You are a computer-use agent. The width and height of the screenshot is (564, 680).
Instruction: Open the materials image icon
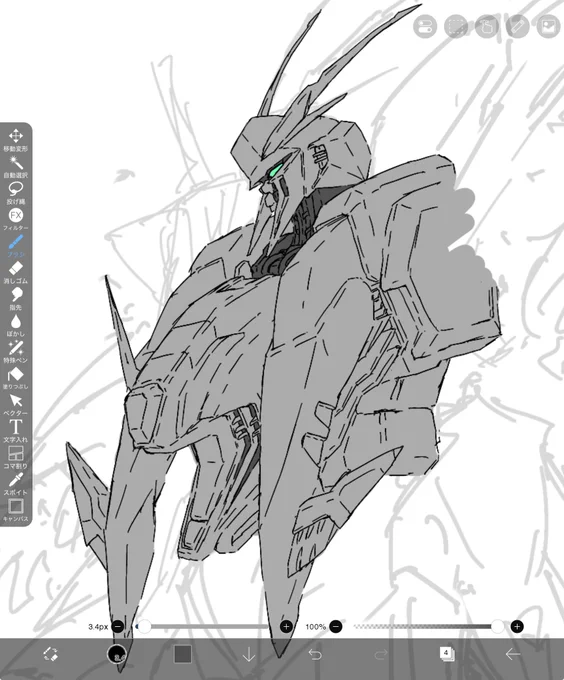coord(548,26)
